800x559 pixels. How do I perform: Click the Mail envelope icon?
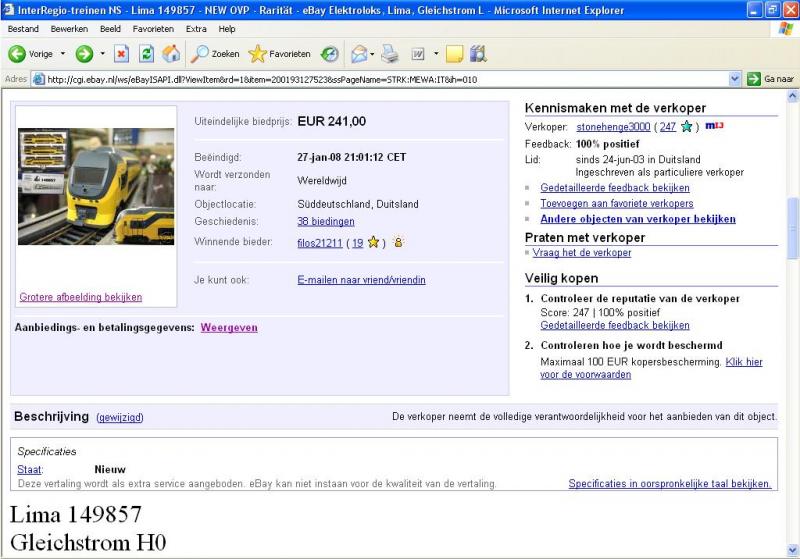pyautogui.click(x=359, y=54)
